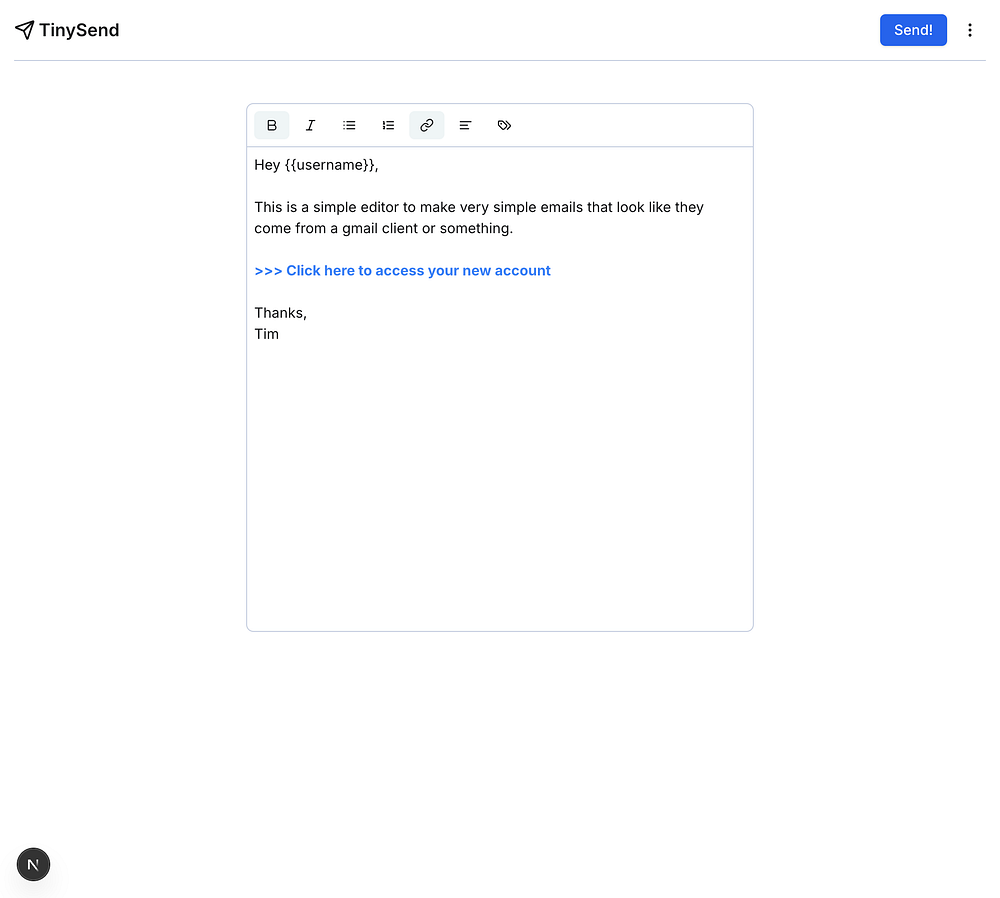Toggle bold formatting in the editor toolbar
This screenshot has width=1000, height=898.
(272, 125)
